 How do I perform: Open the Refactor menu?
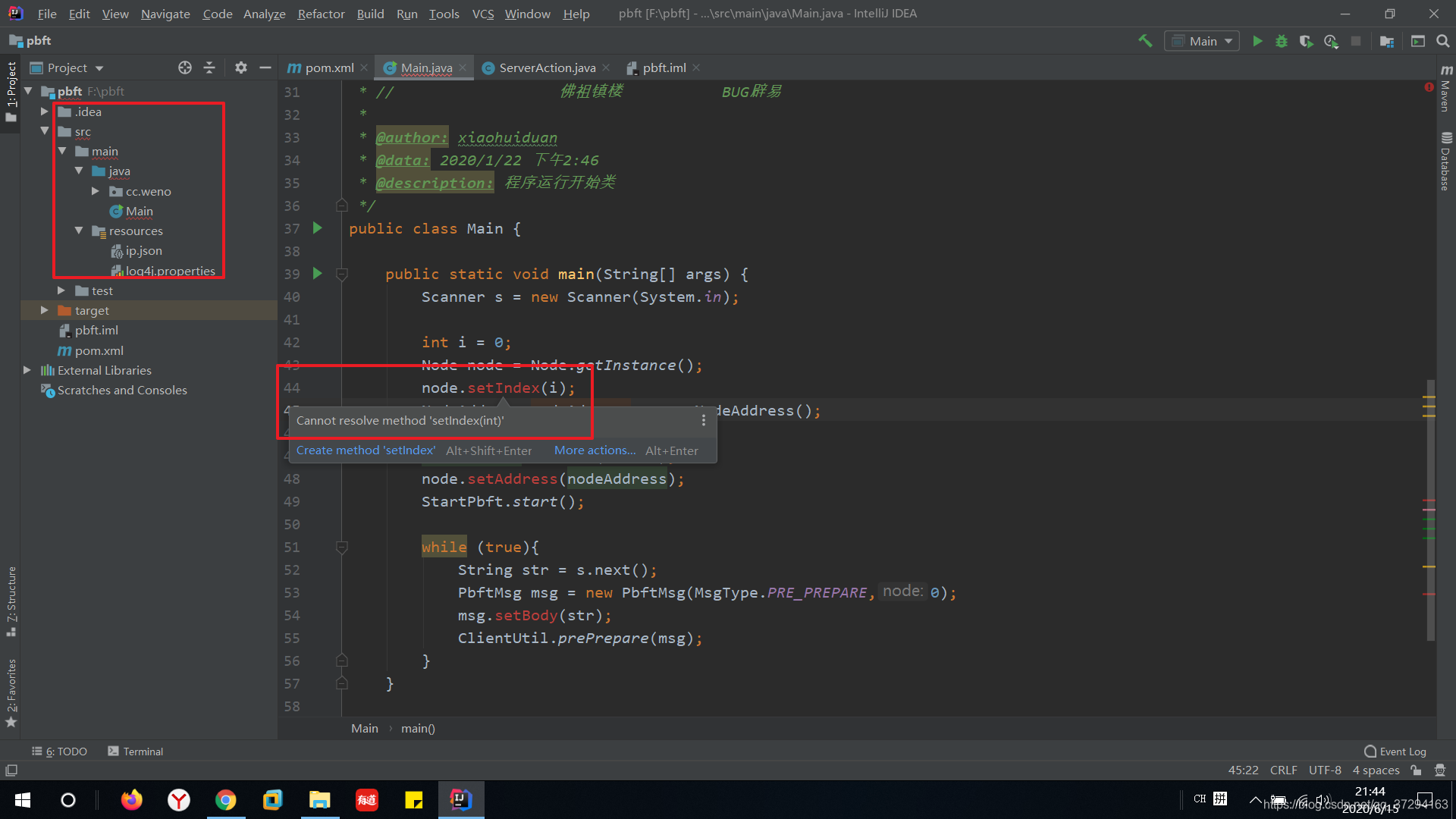point(321,14)
